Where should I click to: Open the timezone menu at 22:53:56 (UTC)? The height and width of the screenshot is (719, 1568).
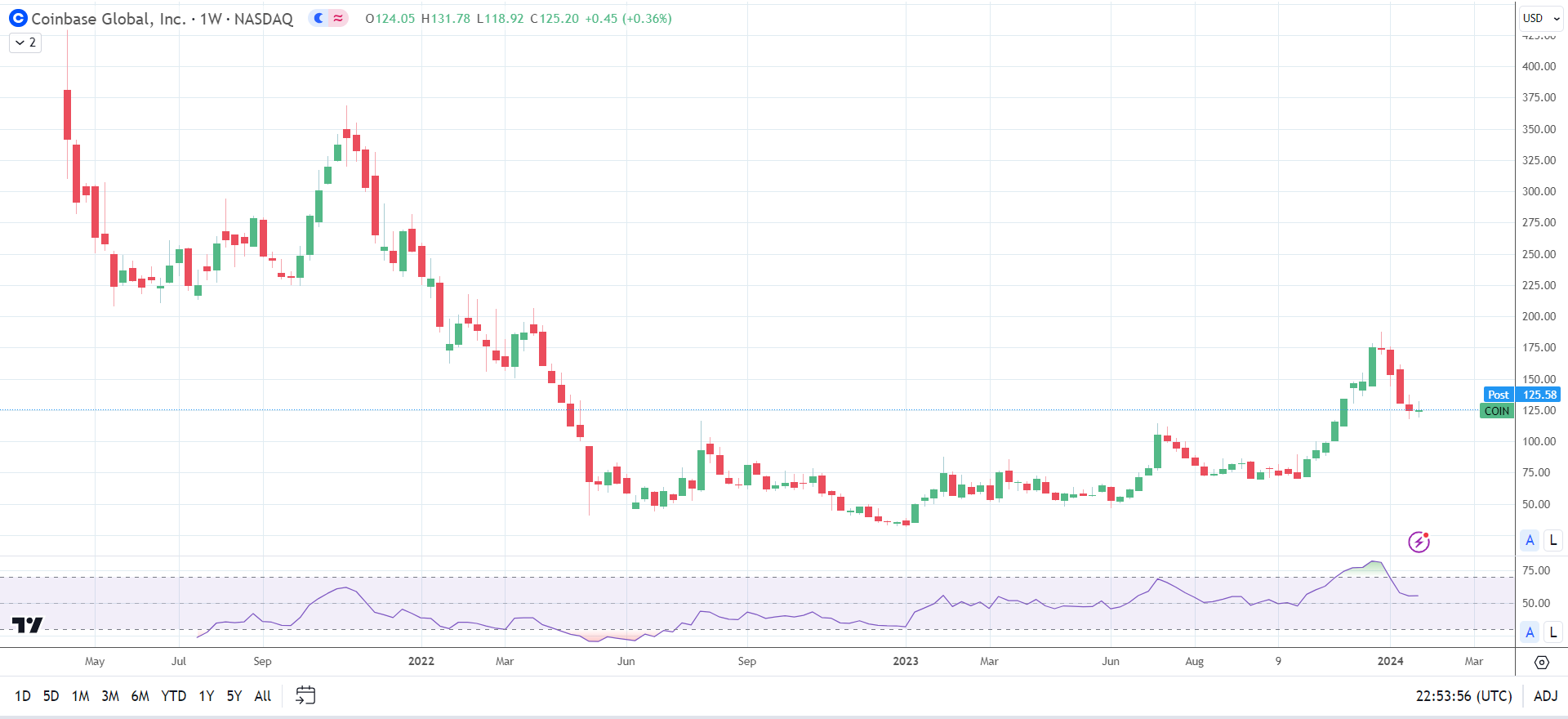tap(1463, 696)
